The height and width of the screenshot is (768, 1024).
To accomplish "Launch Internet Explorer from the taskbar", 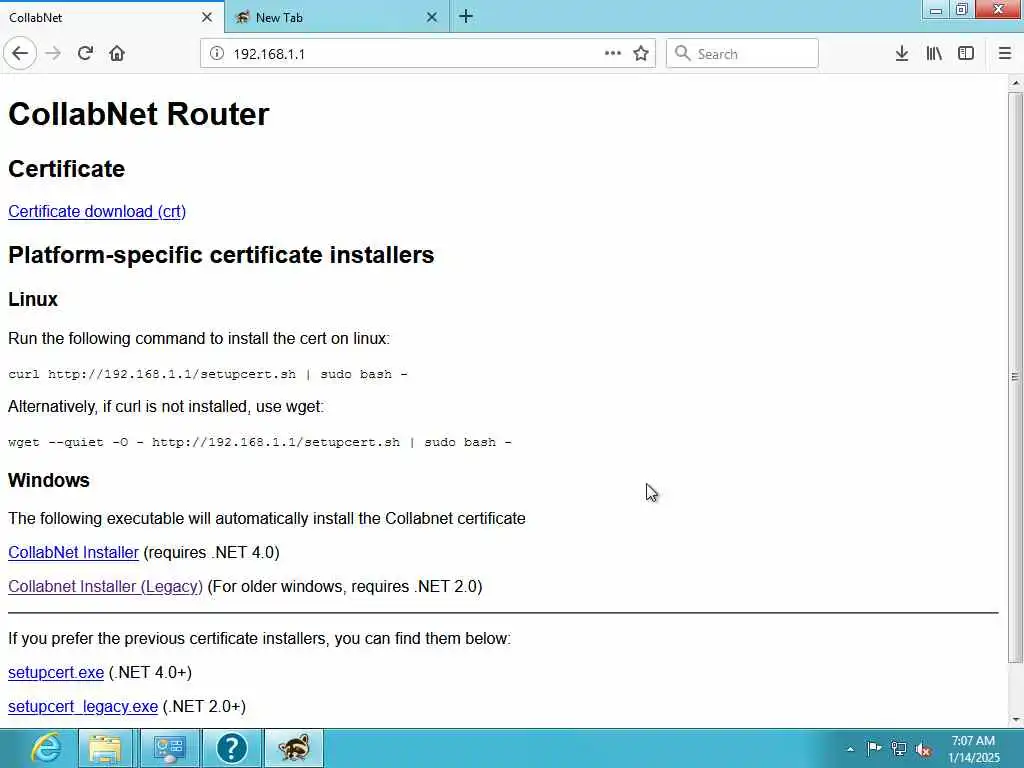I will click(x=45, y=748).
